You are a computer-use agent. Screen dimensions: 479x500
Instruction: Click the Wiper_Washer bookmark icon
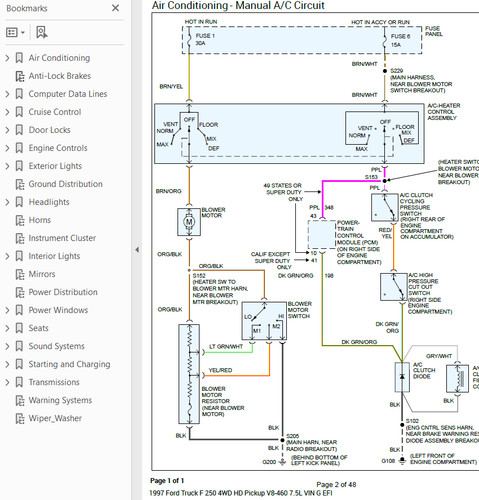(x=20, y=418)
